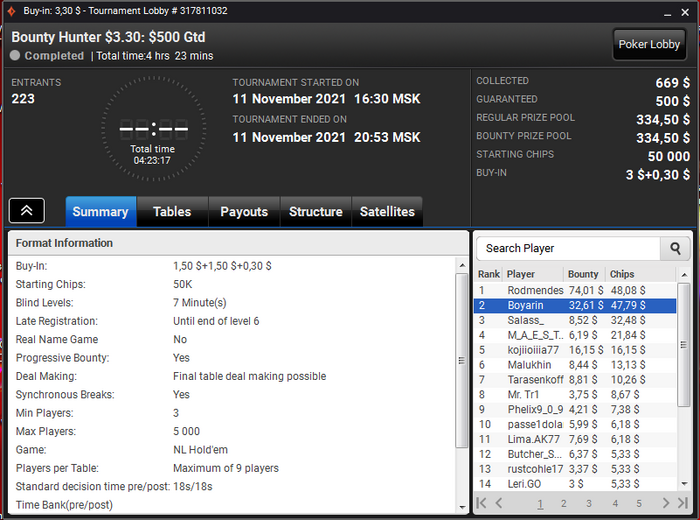Select player rustcohle17 row

(575, 469)
